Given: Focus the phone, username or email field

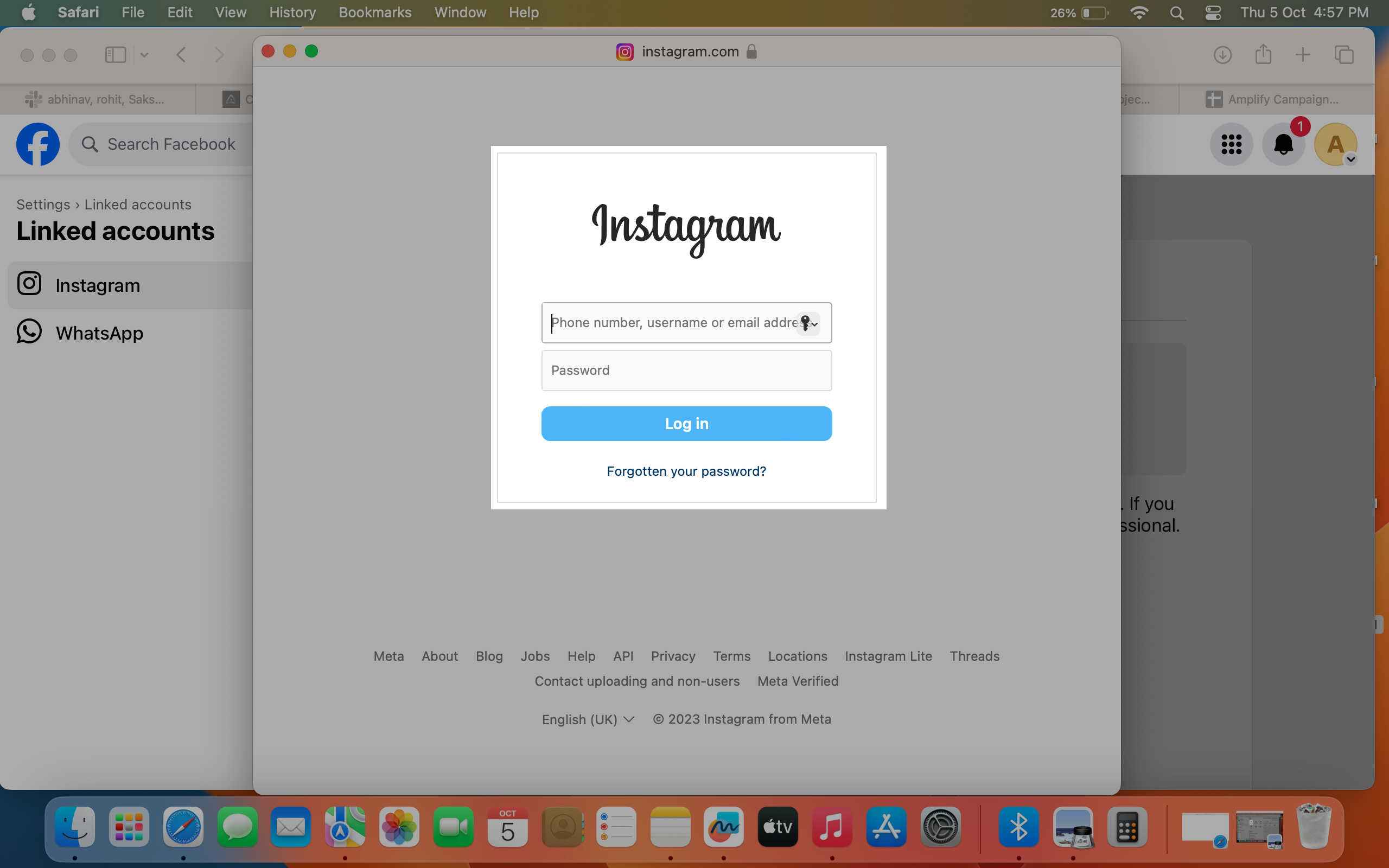Looking at the screenshot, I should (x=686, y=323).
